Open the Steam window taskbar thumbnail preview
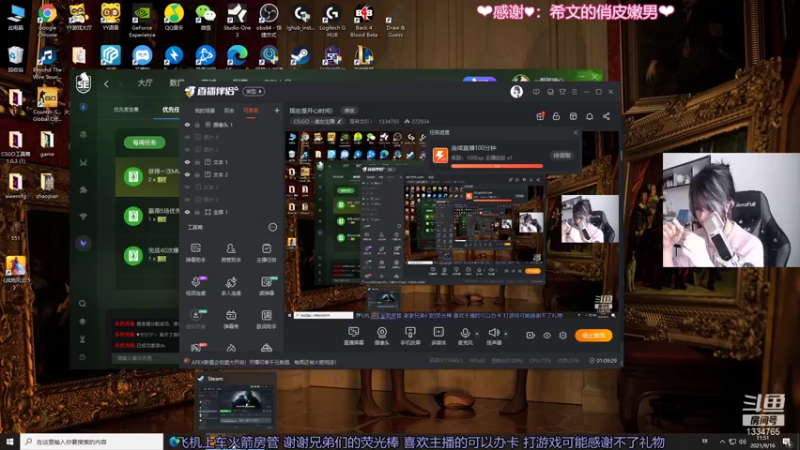Image resolution: width=800 pixels, height=450 pixels. (x=236, y=402)
